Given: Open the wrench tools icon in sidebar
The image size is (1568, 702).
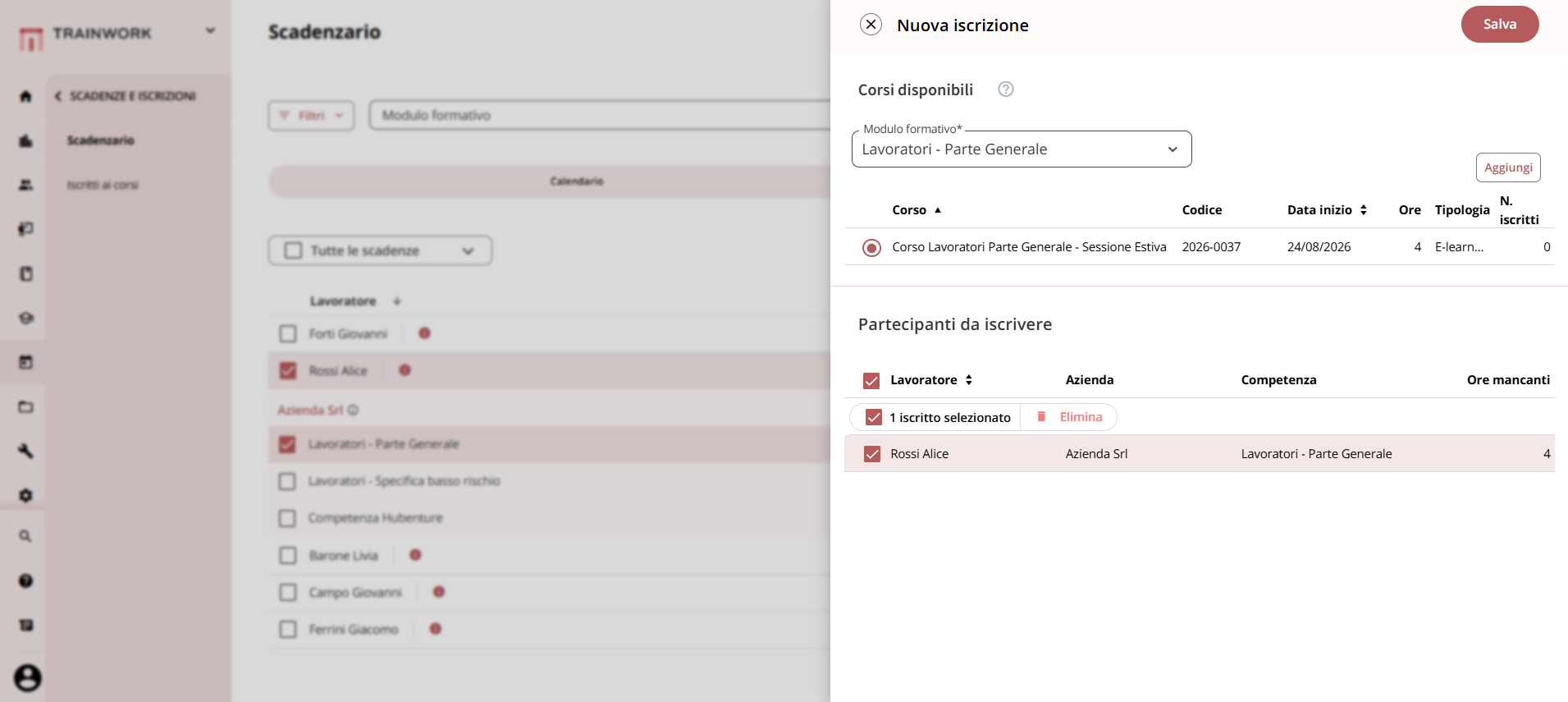Looking at the screenshot, I should pos(25,451).
